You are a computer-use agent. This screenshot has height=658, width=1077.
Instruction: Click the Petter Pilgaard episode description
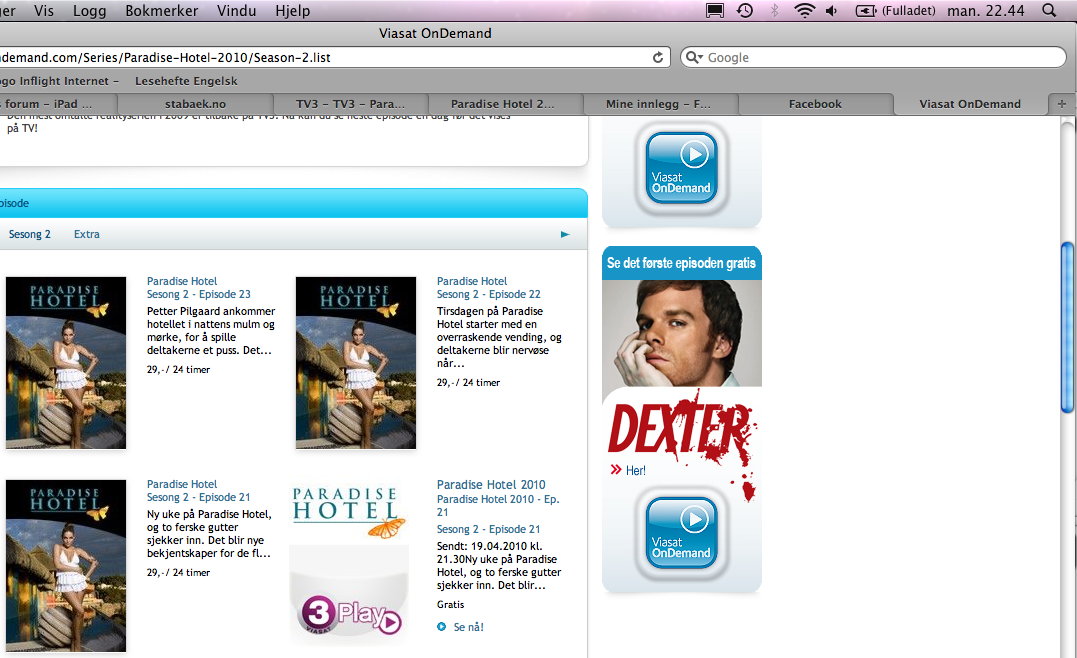211,330
